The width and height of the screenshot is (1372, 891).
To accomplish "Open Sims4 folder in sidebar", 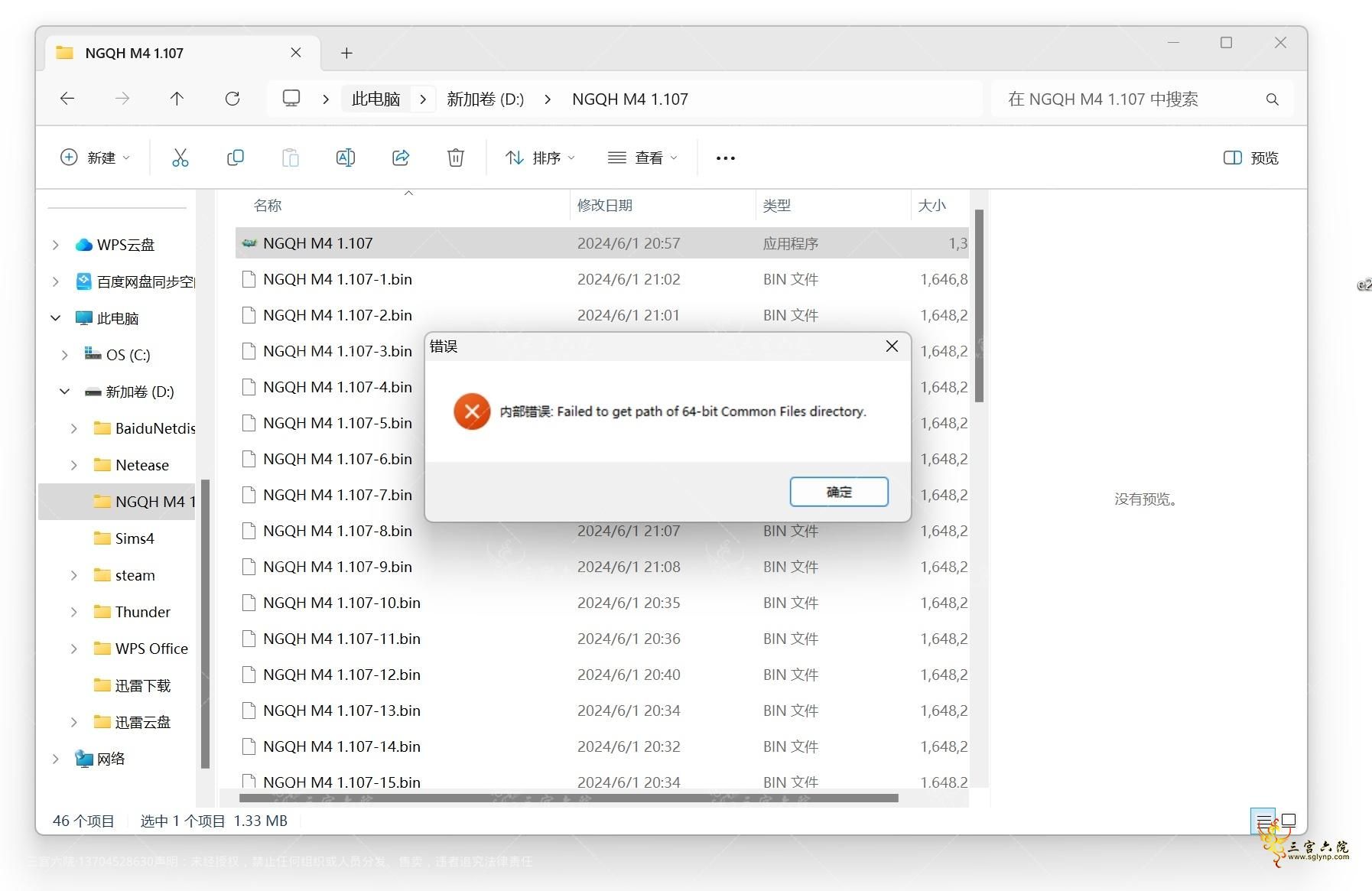I will 124,538.
